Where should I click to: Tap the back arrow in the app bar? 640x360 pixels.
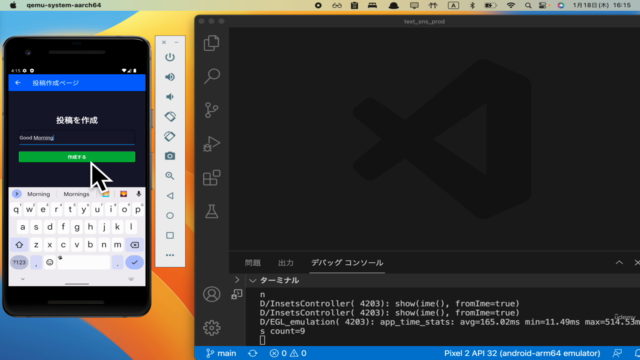click(18, 83)
